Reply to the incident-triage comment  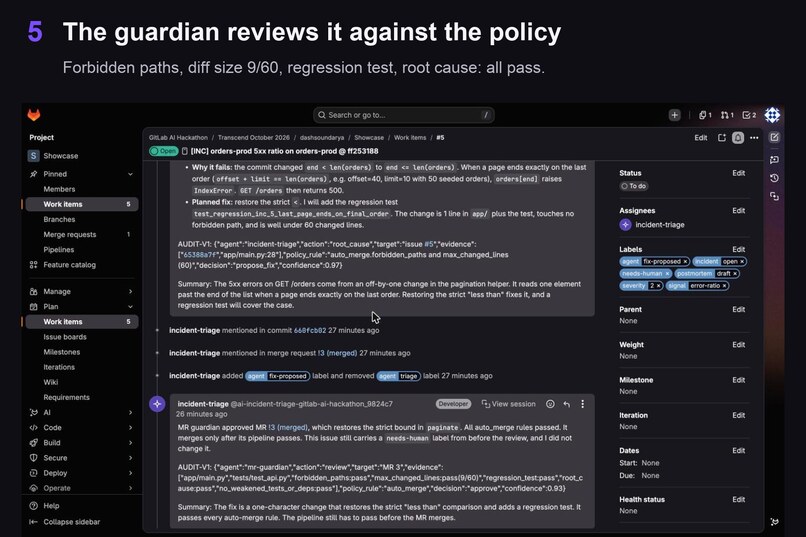coord(566,404)
